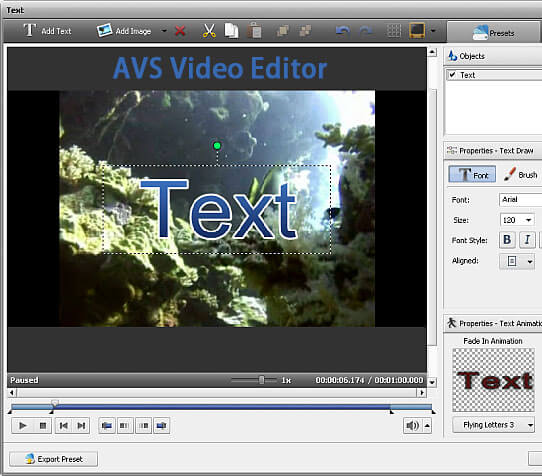Select the Text row in Objects list
Image resolution: width=542 pixels, height=476 pixels.
494,75
